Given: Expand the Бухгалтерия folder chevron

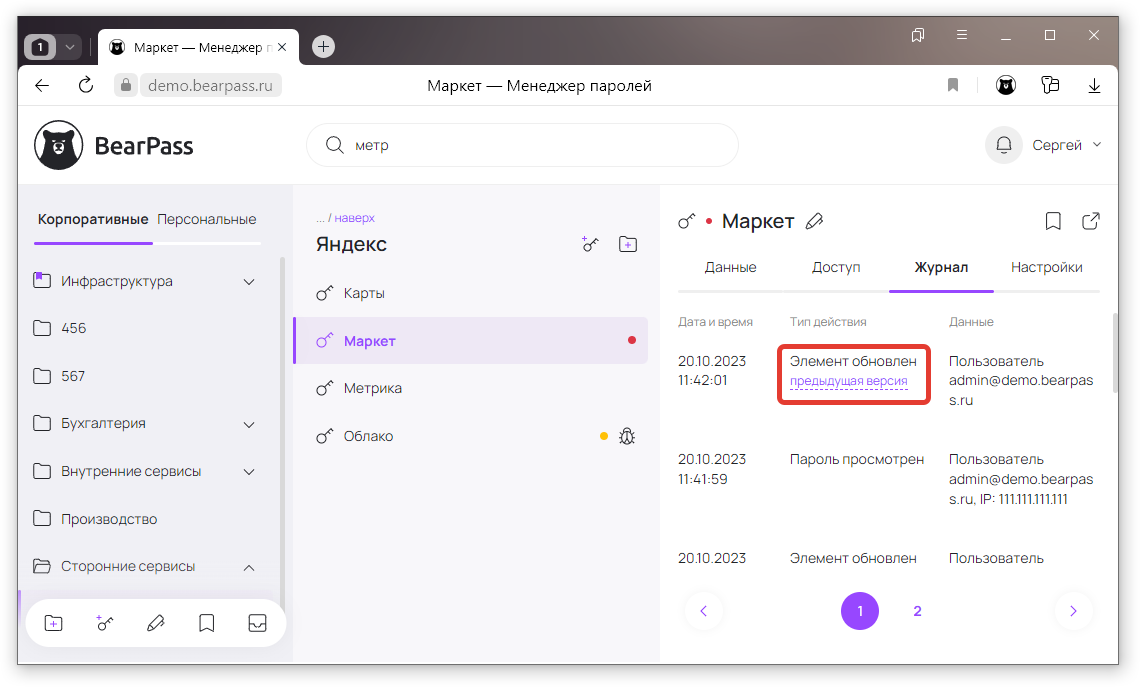Looking at the screenshot, I should click(x=250, y=424).
